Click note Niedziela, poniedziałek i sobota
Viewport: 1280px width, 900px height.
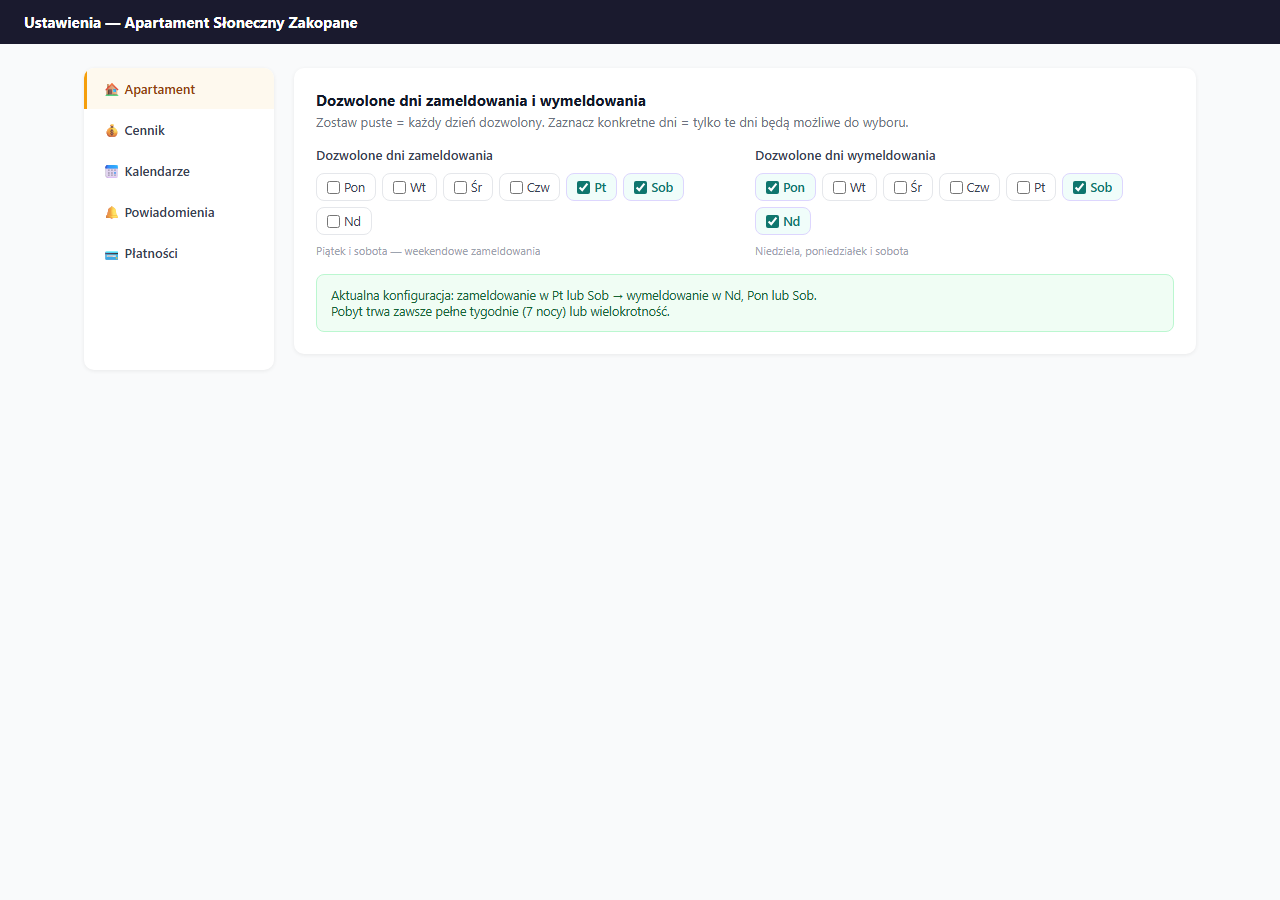[832, 251]
